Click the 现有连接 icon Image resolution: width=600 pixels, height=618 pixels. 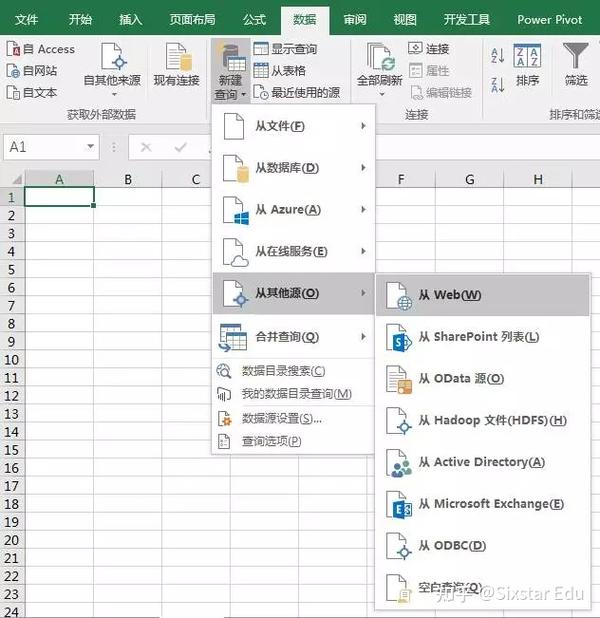(178, 57)
